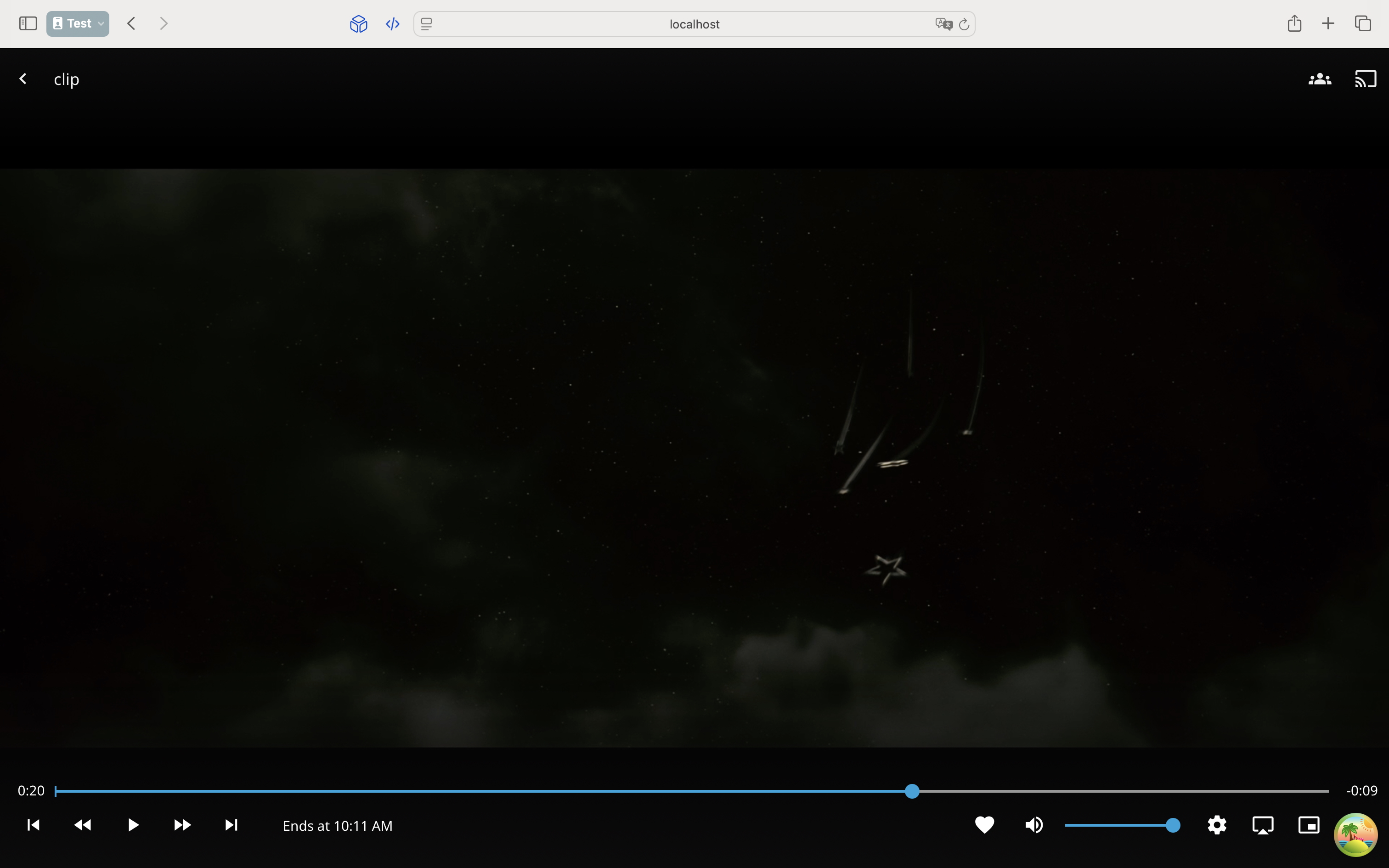
Task: Go to previous track
Action: tap(33, 825)
